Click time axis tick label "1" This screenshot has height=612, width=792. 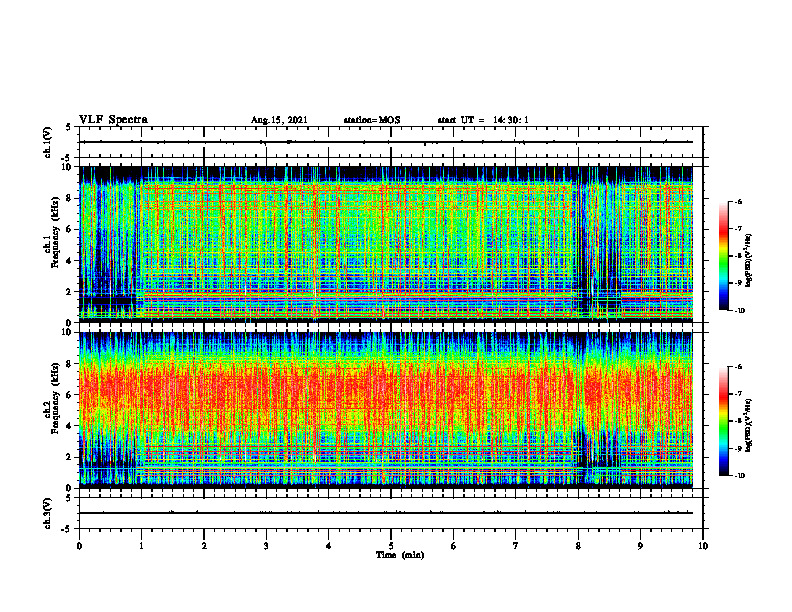[x=141, y=546]
